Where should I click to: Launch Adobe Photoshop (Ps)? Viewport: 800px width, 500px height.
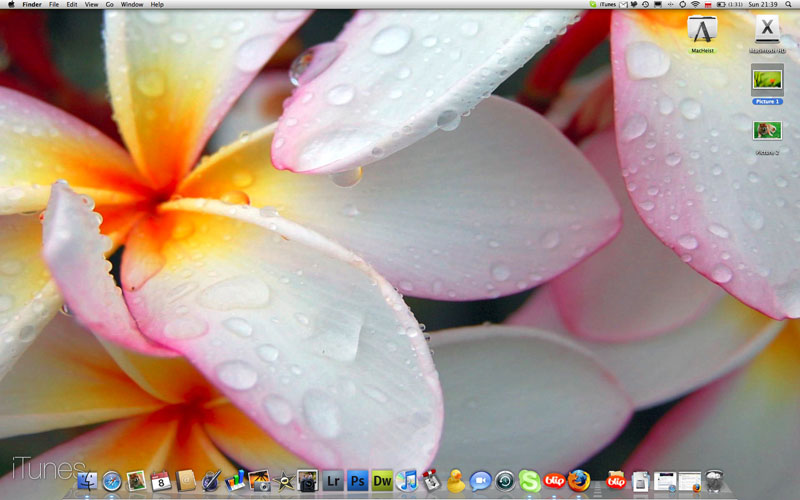point(358,481)
